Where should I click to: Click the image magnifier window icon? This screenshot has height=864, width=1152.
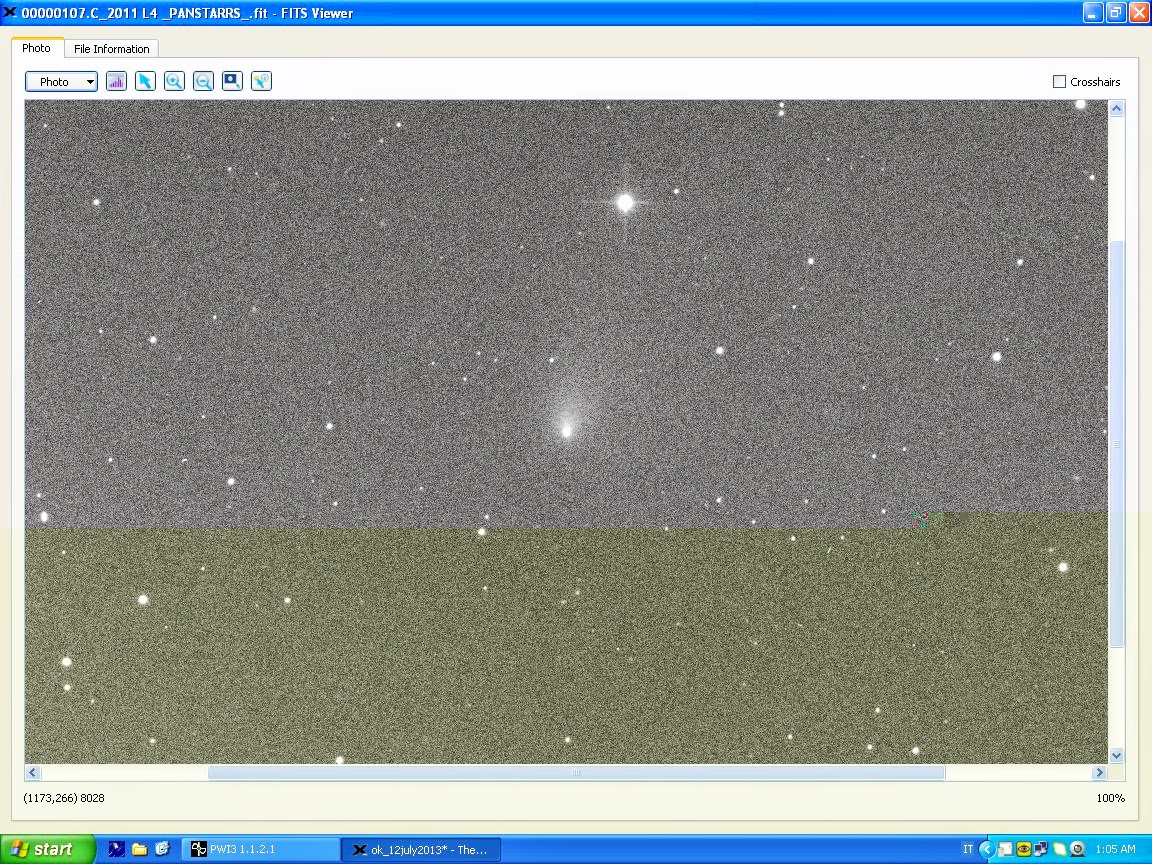[x=232, y=82]
